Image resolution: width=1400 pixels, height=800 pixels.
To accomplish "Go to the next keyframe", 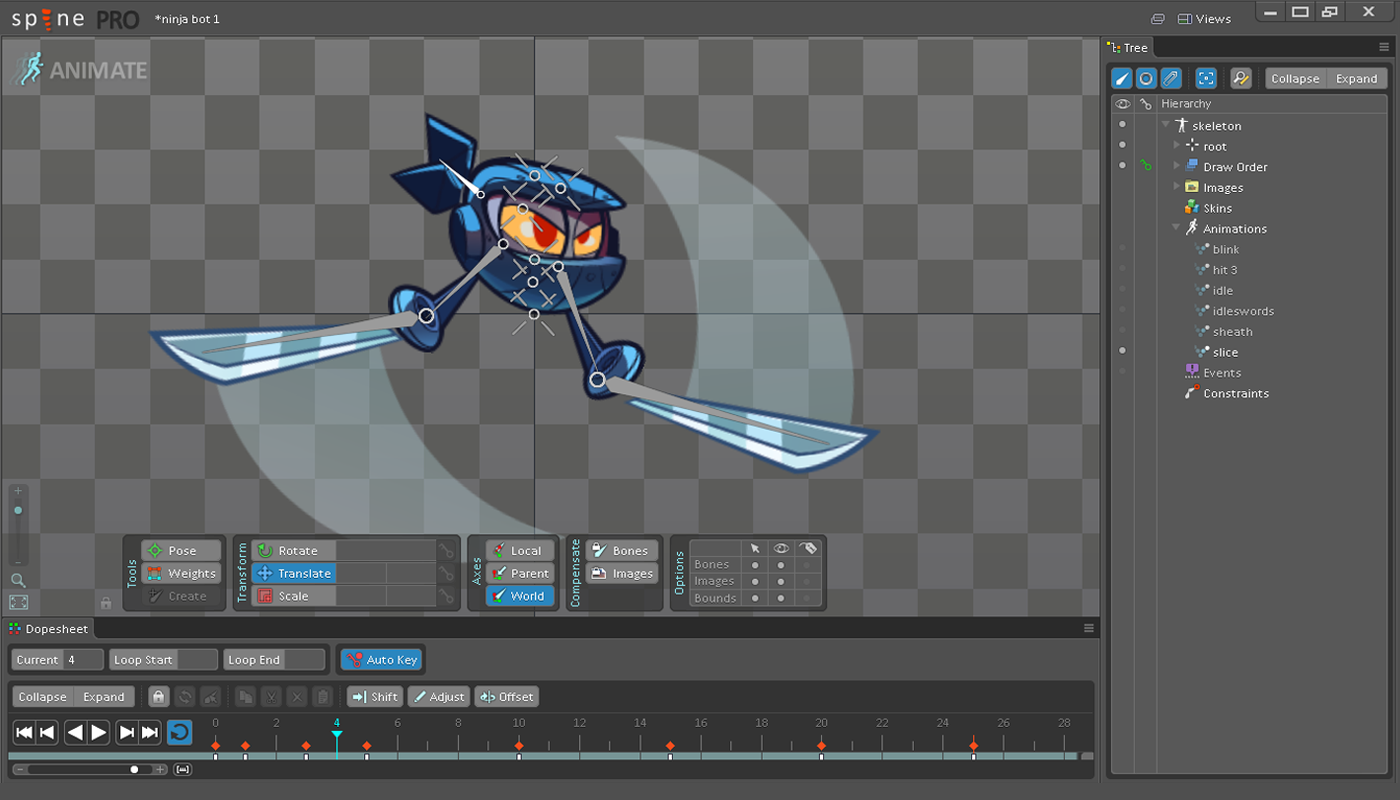I will pyautogui.click(x=127, y=733).
